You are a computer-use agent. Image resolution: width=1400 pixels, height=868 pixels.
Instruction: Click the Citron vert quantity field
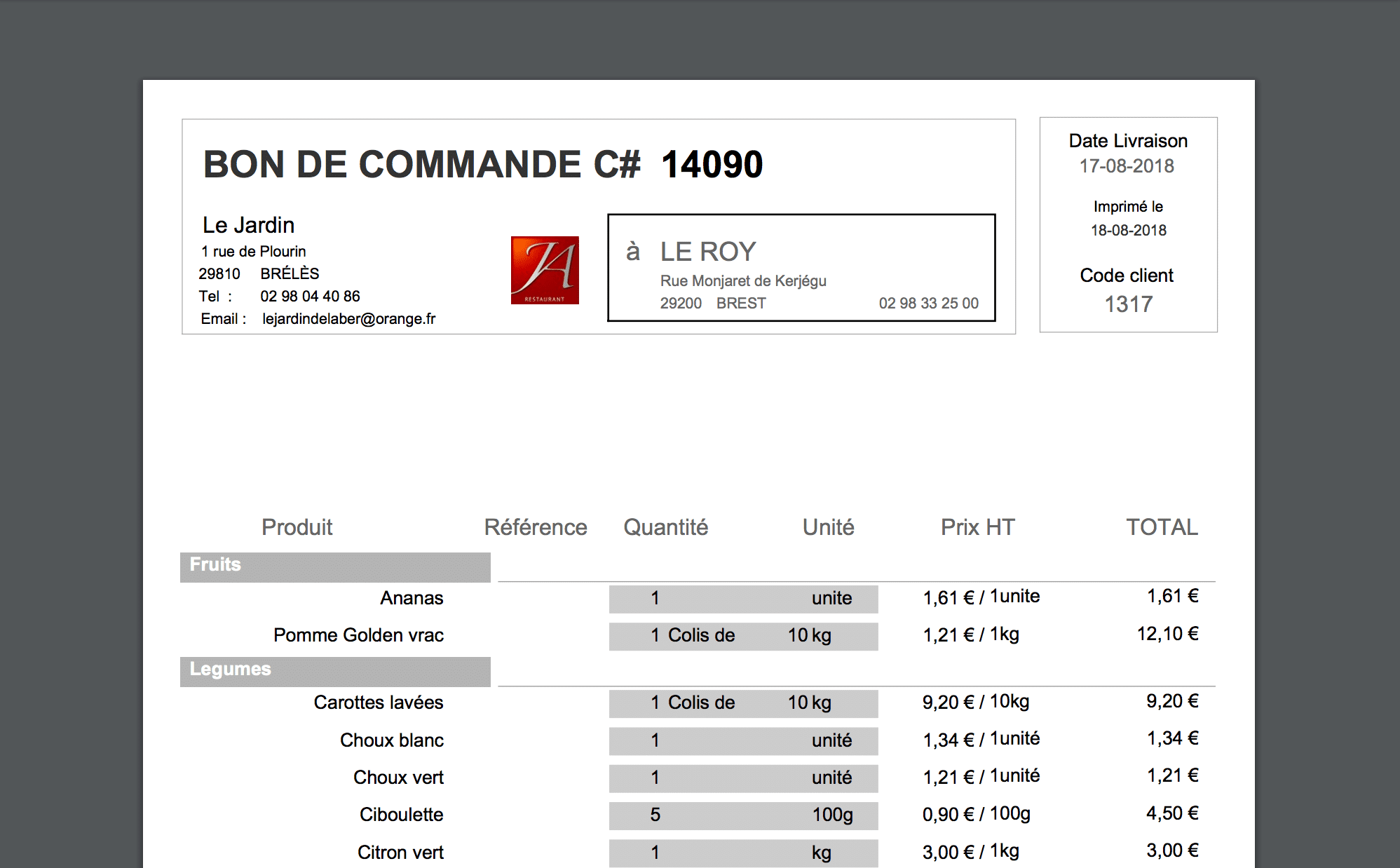[x=743, y=853]
